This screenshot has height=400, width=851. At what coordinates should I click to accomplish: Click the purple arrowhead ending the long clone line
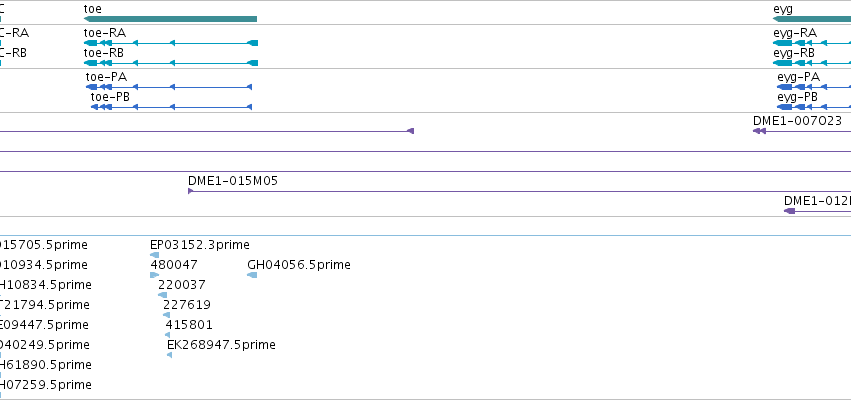click(410, 131)
